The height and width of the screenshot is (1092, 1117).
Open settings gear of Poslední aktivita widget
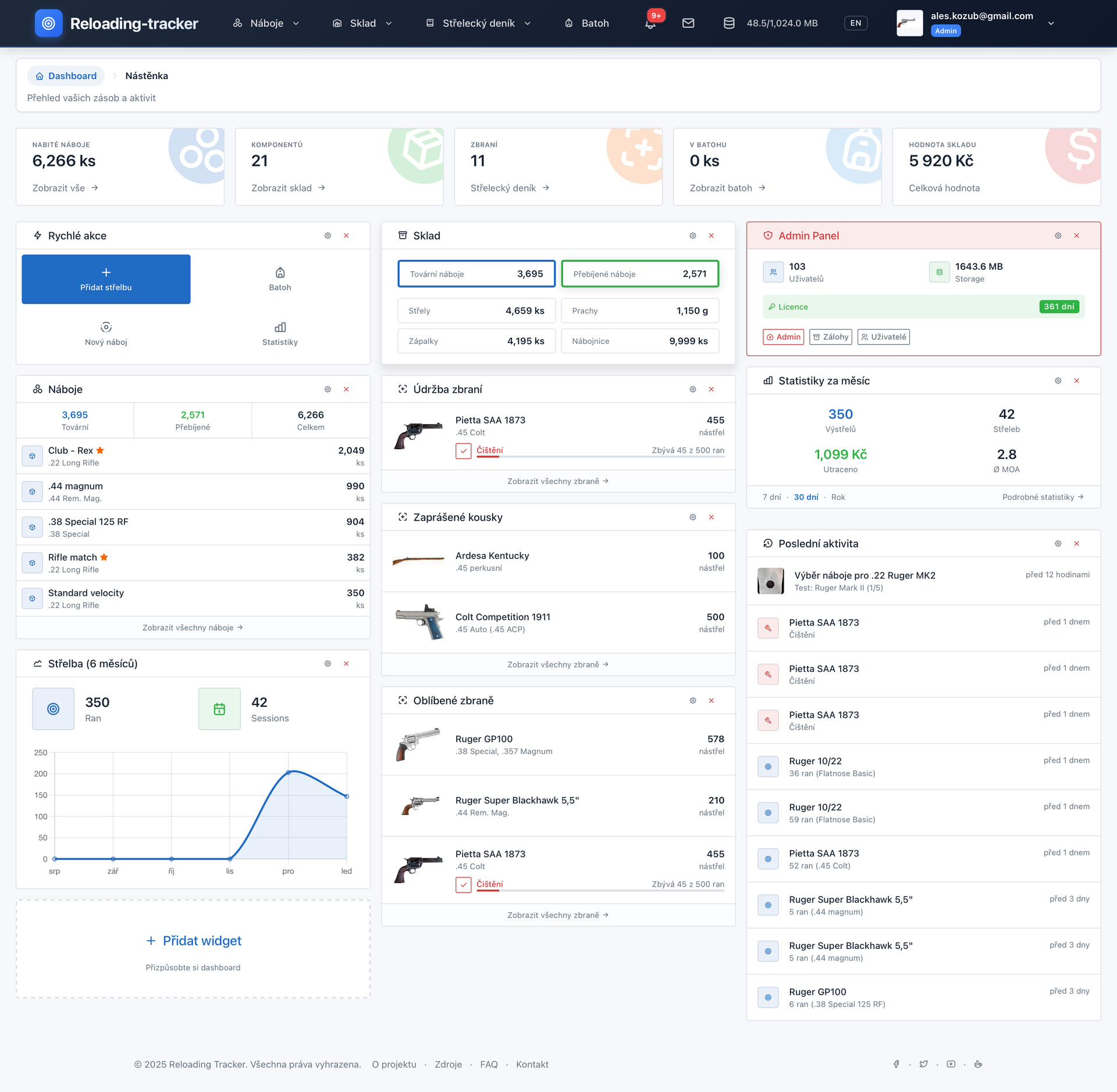[x=1058, y=543]
